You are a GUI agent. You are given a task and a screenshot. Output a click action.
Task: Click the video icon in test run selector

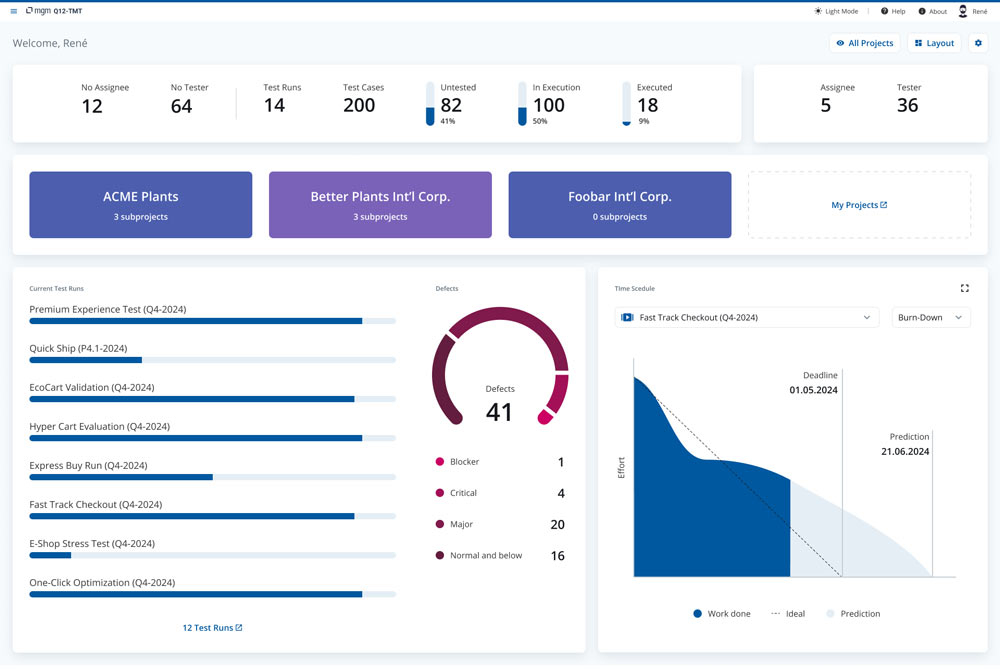[627, 317]
